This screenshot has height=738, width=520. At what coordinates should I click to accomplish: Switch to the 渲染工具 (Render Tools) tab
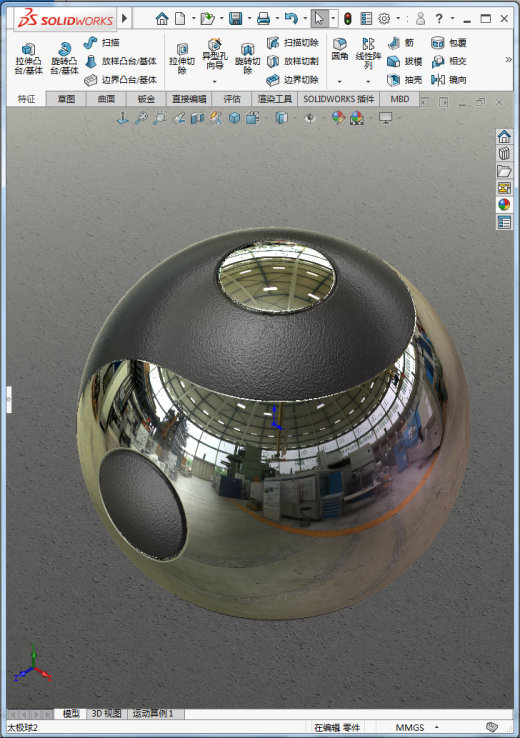click(x=275, y=99)
